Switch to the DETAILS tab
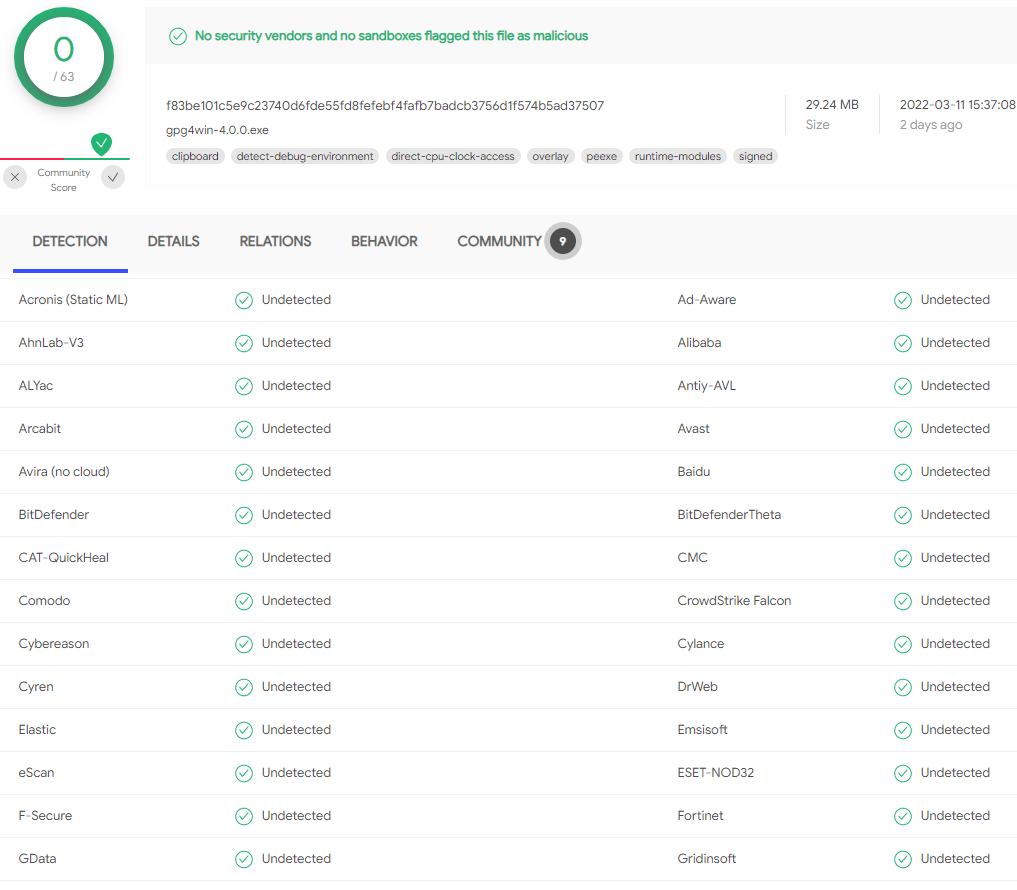The height and width of the screenshot is (890, 1017). click(173, 241)
